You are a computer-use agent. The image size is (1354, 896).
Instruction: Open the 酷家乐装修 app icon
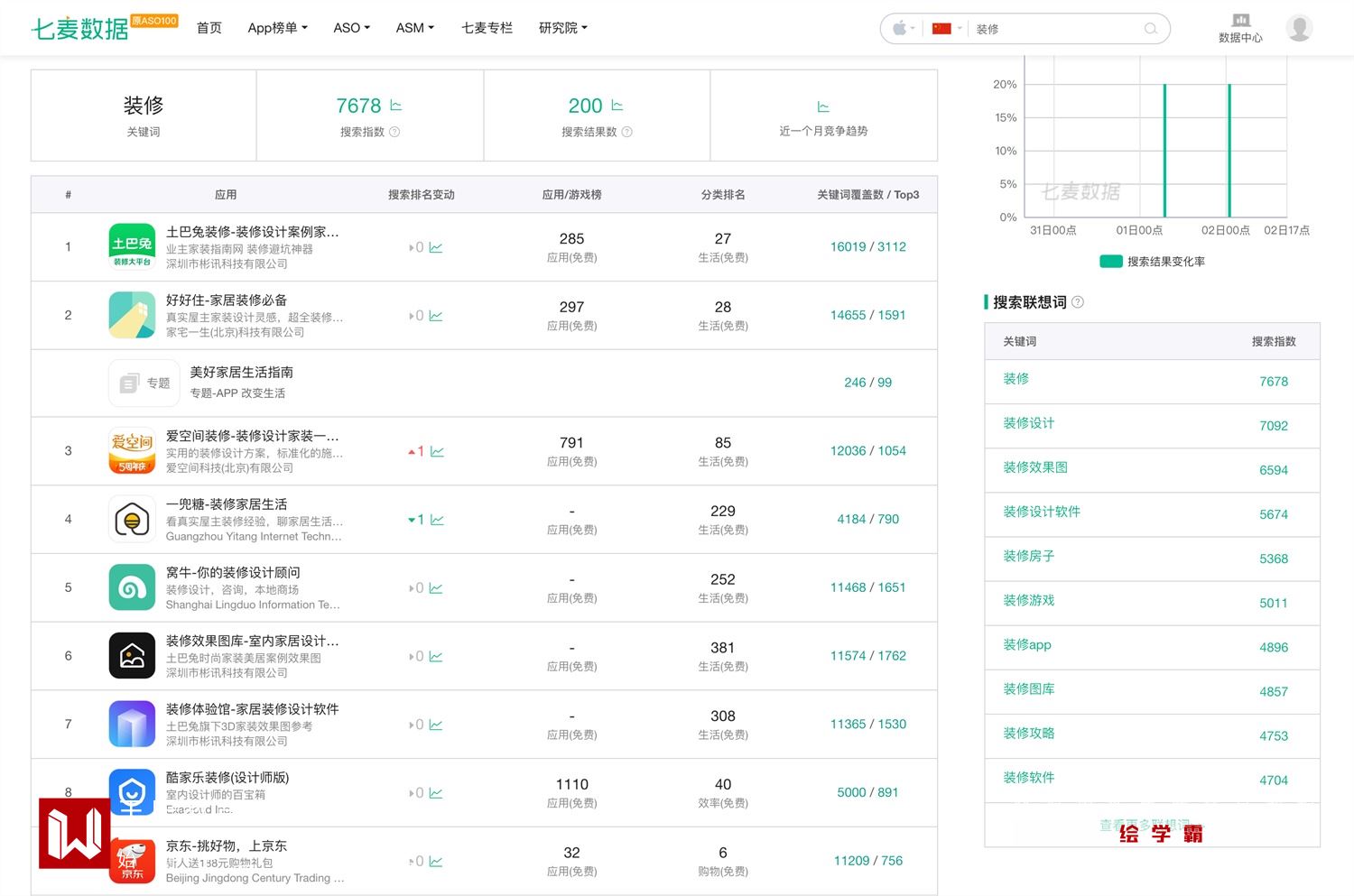pyautogui.click(x=132, y=792)
